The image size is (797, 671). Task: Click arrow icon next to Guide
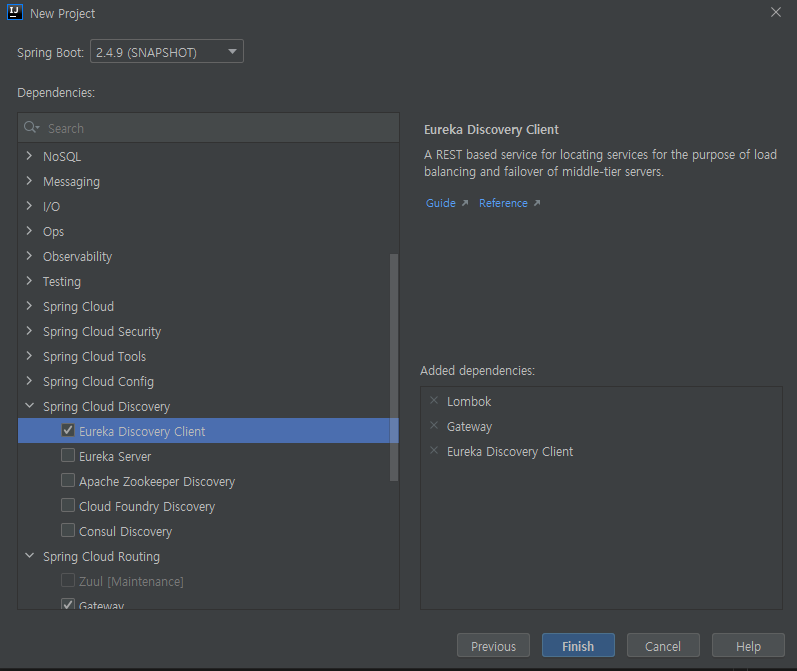pyautogui.click(x=465, y=203)
